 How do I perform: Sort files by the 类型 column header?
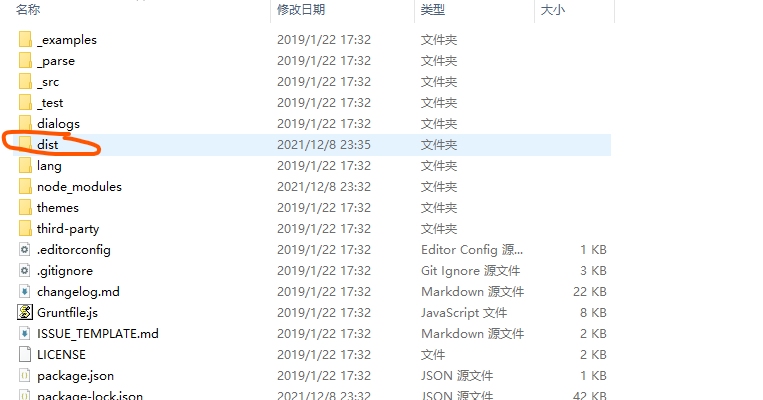(x=433, y=9)
